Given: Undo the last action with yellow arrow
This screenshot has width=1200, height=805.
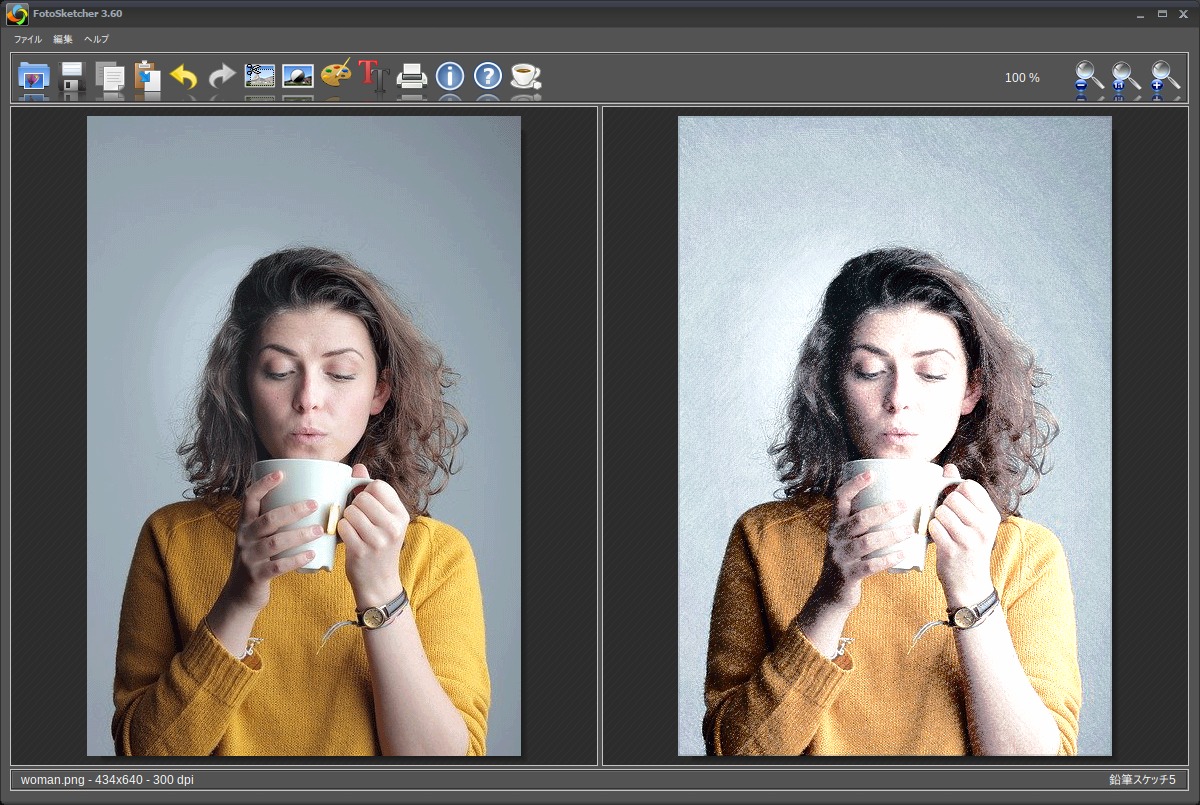Looking at the screenshot, I should pyautogui.click(x=184, y=76).
